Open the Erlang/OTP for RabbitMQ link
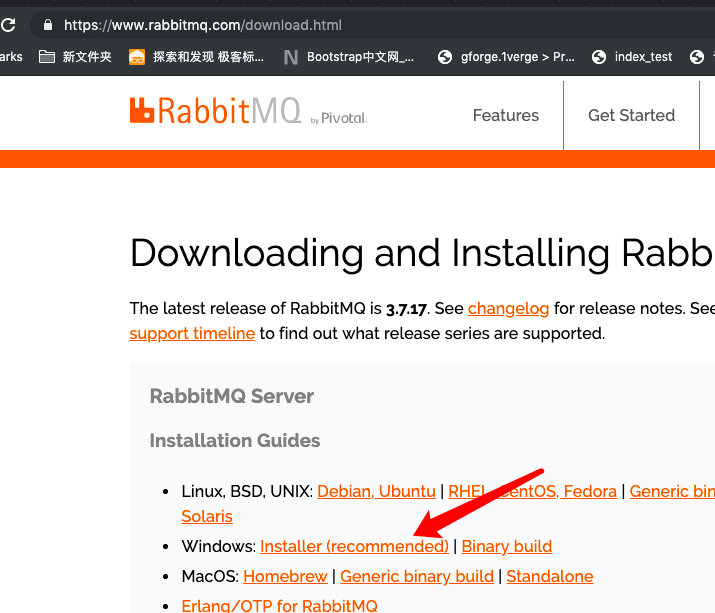The image size is (715, 613). click(x=280, y=605)
